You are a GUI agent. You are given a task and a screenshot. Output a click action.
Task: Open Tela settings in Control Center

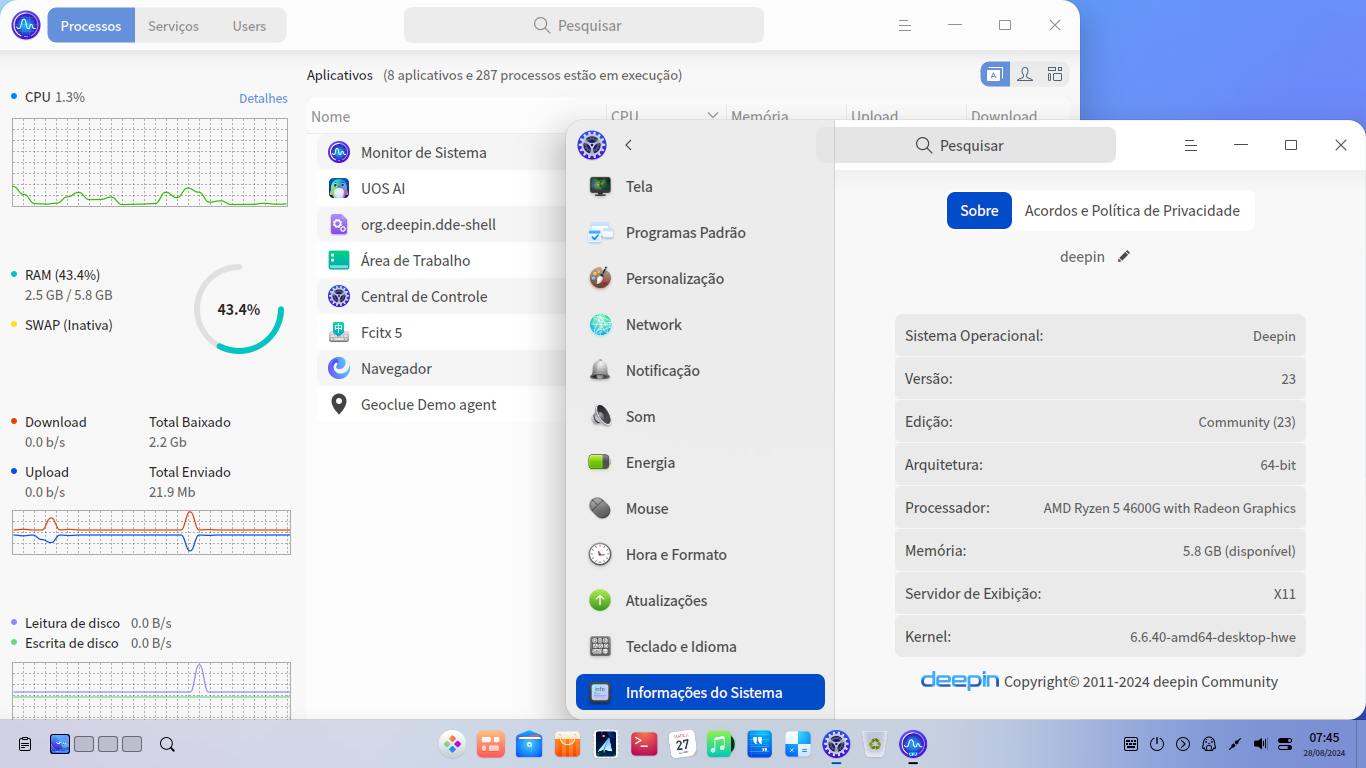700,187
